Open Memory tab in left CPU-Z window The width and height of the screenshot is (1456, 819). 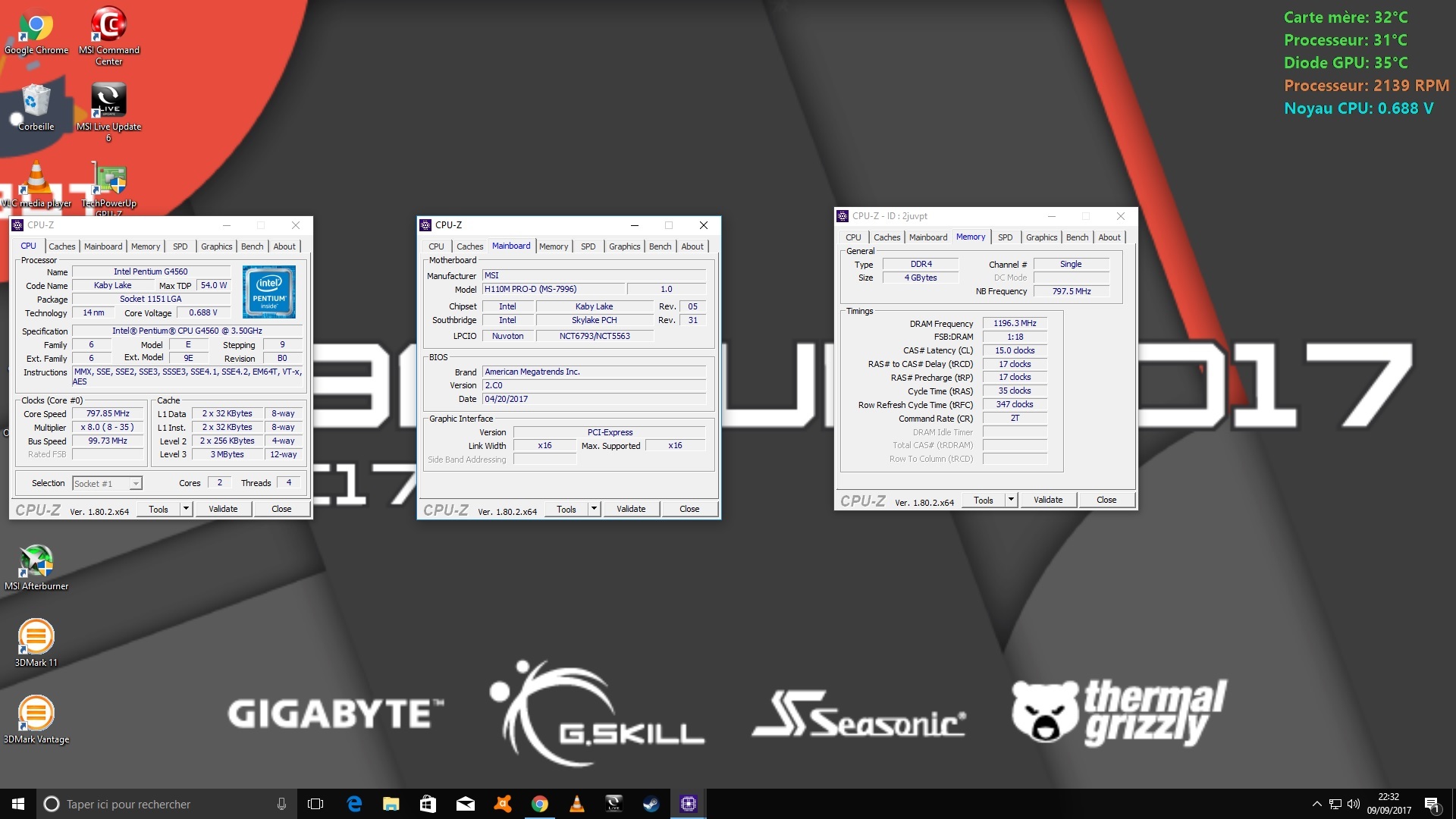tap(146, 246)
